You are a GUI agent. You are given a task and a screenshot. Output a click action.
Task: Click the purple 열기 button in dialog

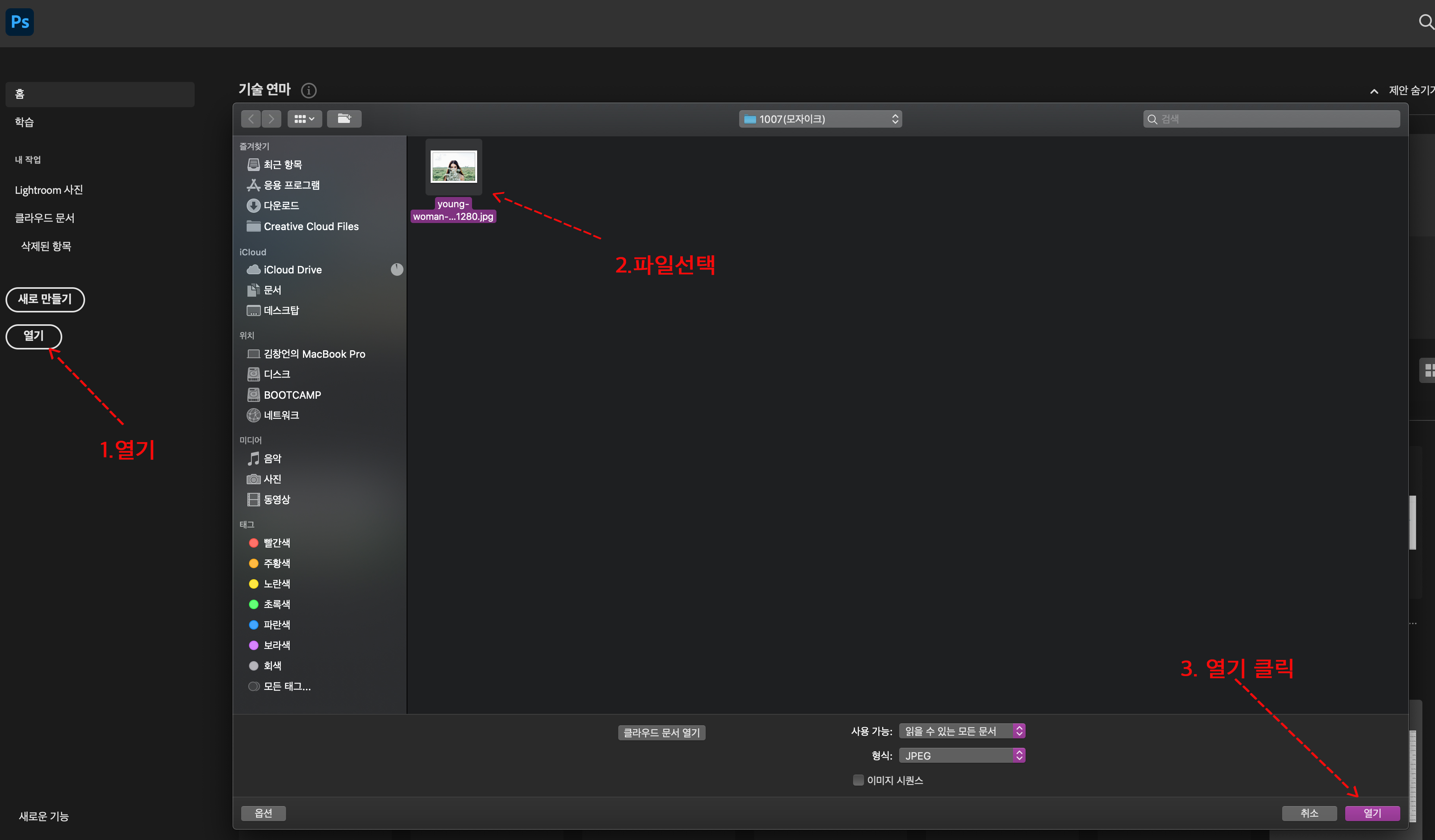point(1372,813)
